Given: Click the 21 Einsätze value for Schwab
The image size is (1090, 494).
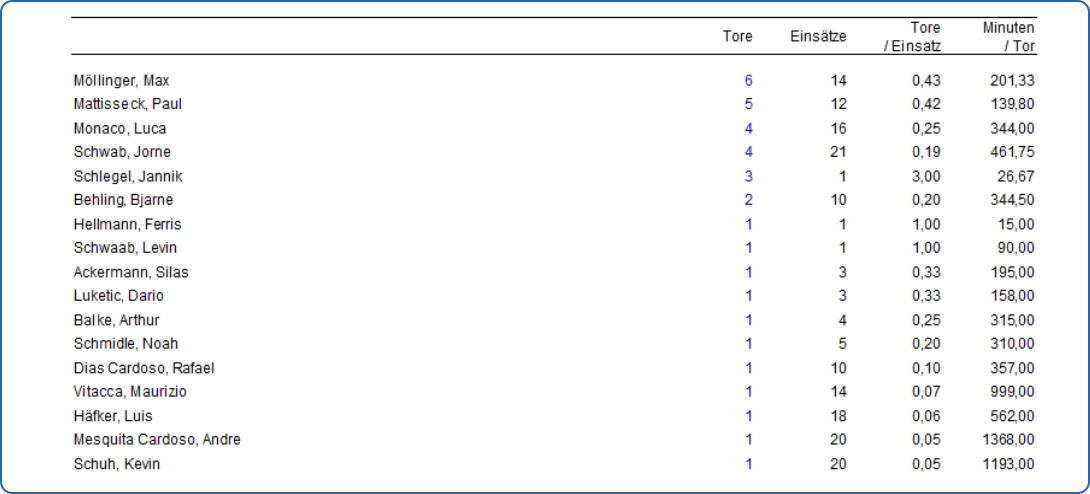Looking at the screenshot, I should point(839,152).
